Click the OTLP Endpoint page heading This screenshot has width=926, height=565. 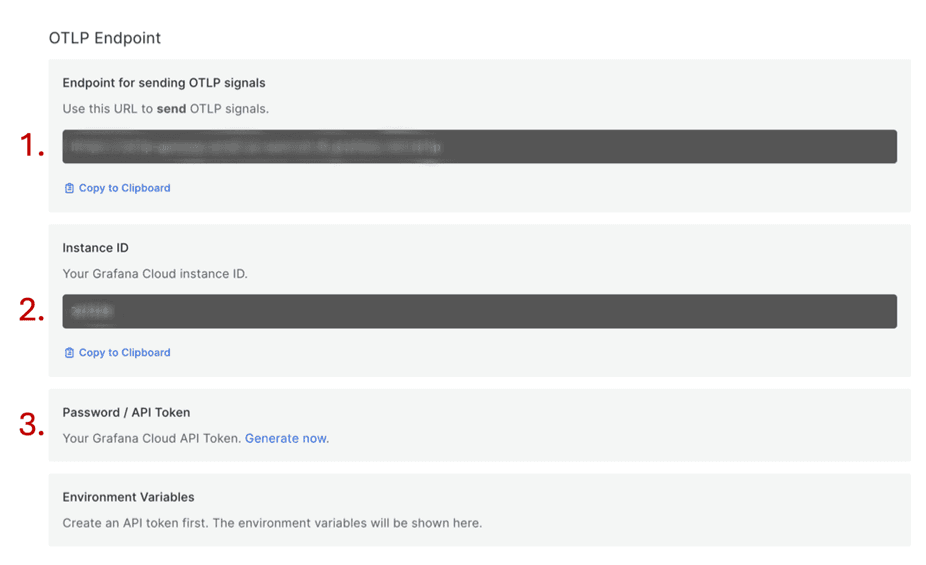105,38
